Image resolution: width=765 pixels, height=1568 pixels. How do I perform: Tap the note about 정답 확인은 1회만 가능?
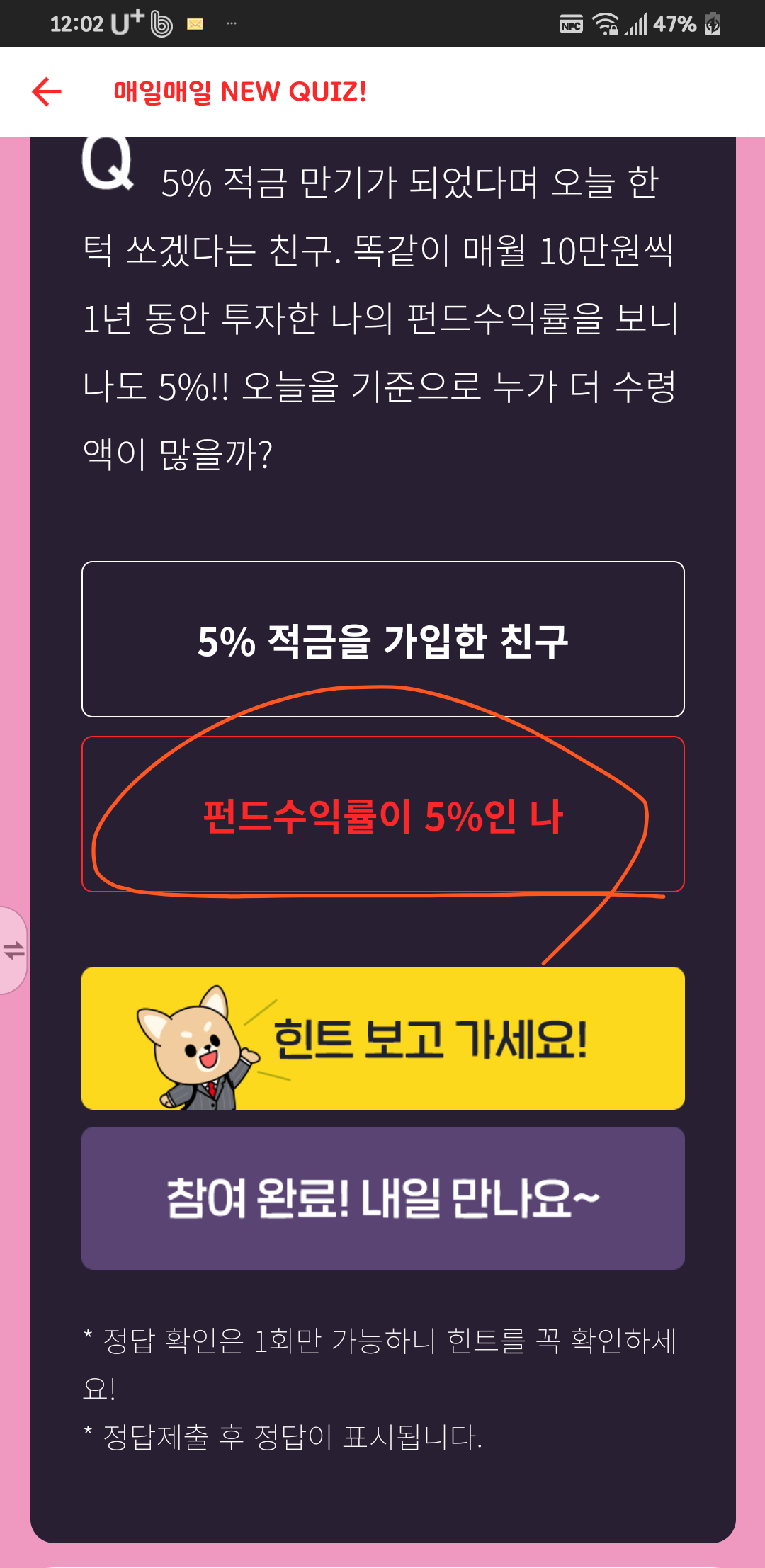(x=380, y=1364)
